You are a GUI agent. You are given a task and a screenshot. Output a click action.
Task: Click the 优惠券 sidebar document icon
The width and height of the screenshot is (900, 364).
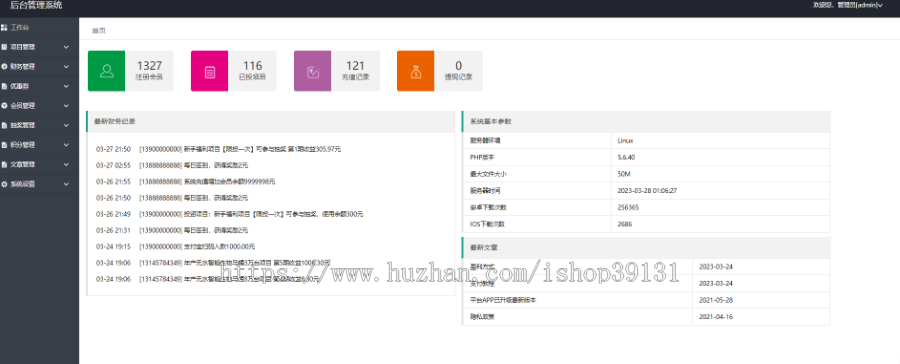[x=4, y=86]
